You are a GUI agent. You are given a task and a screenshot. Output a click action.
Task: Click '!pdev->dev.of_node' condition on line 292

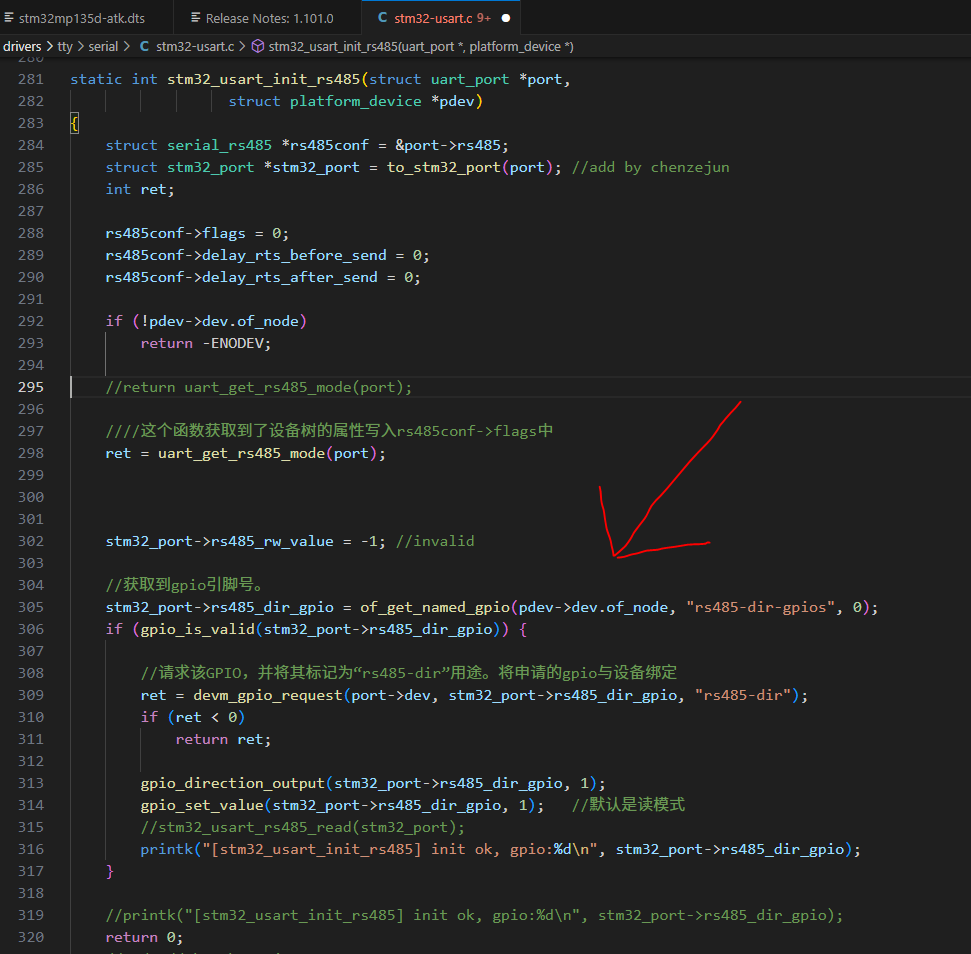220,321
